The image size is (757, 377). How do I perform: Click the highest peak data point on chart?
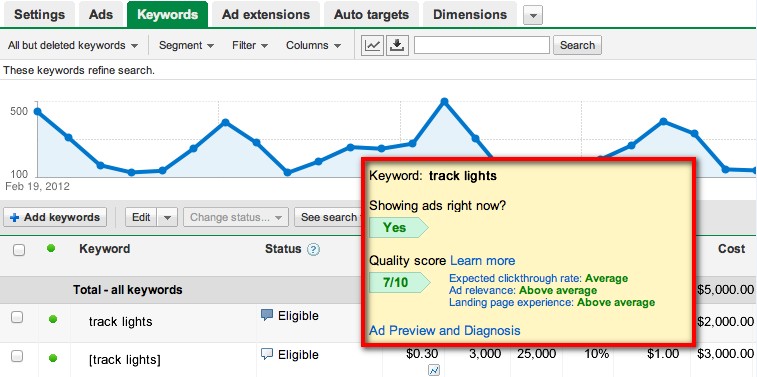[444, 102]
